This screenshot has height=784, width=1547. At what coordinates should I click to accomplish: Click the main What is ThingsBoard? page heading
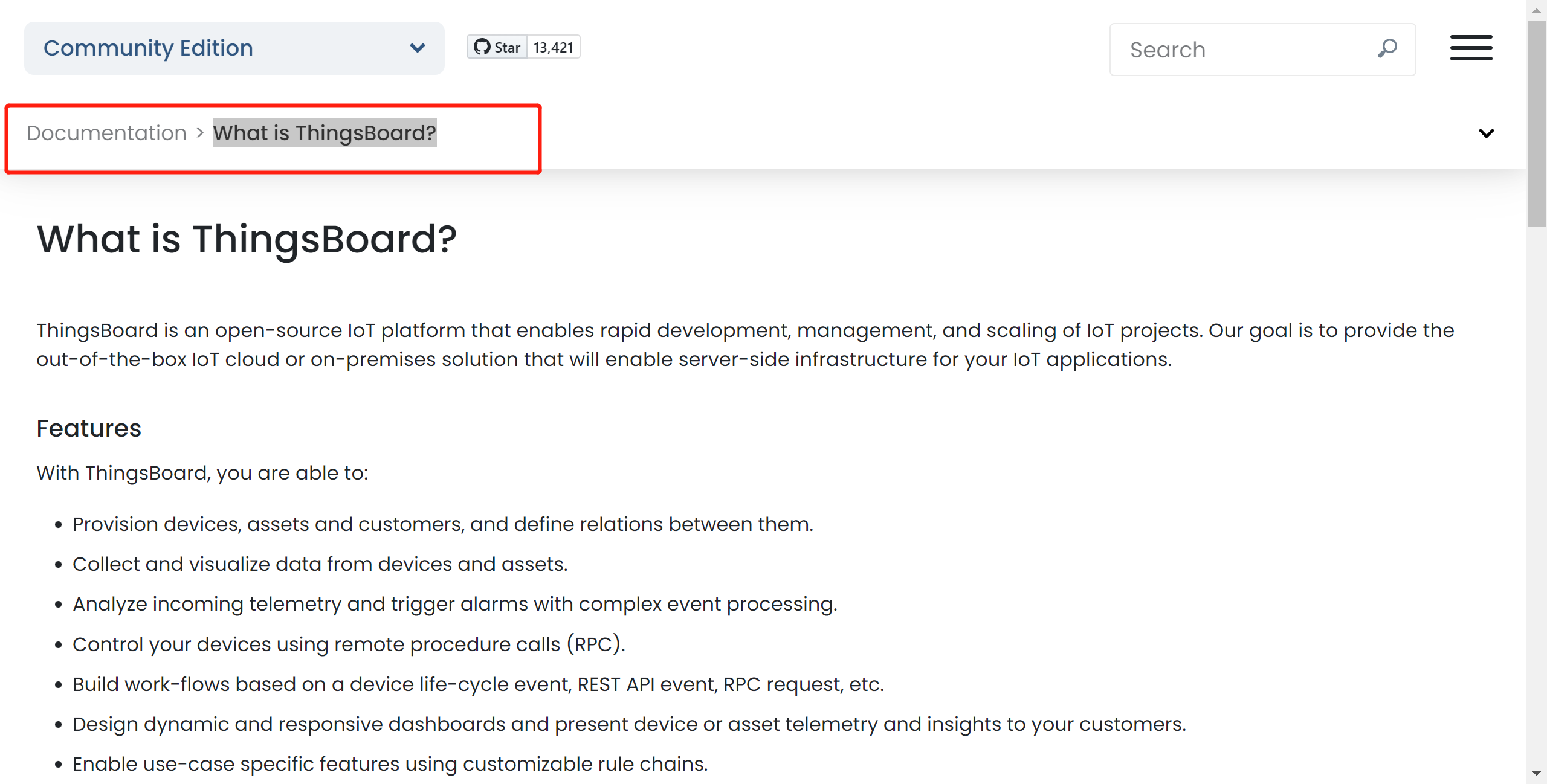[247, 239]
